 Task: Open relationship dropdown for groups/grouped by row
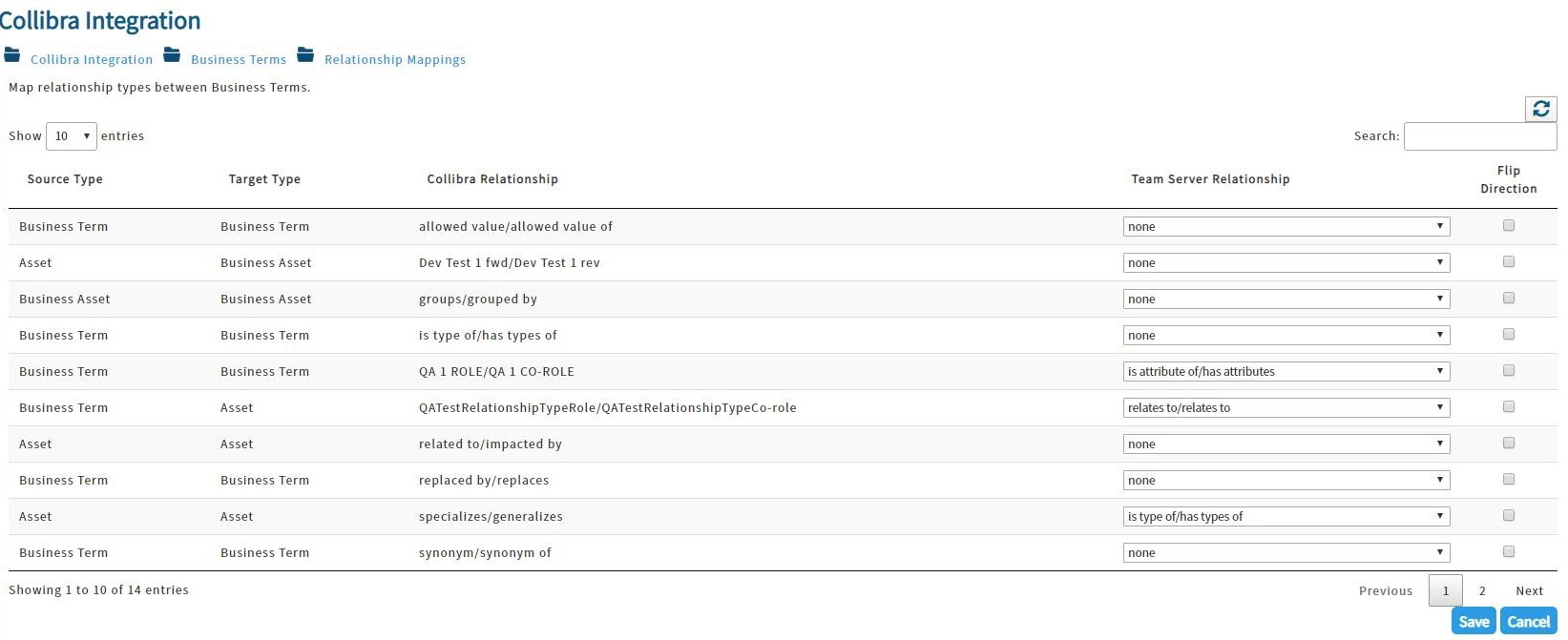(x=1286, y=299)
